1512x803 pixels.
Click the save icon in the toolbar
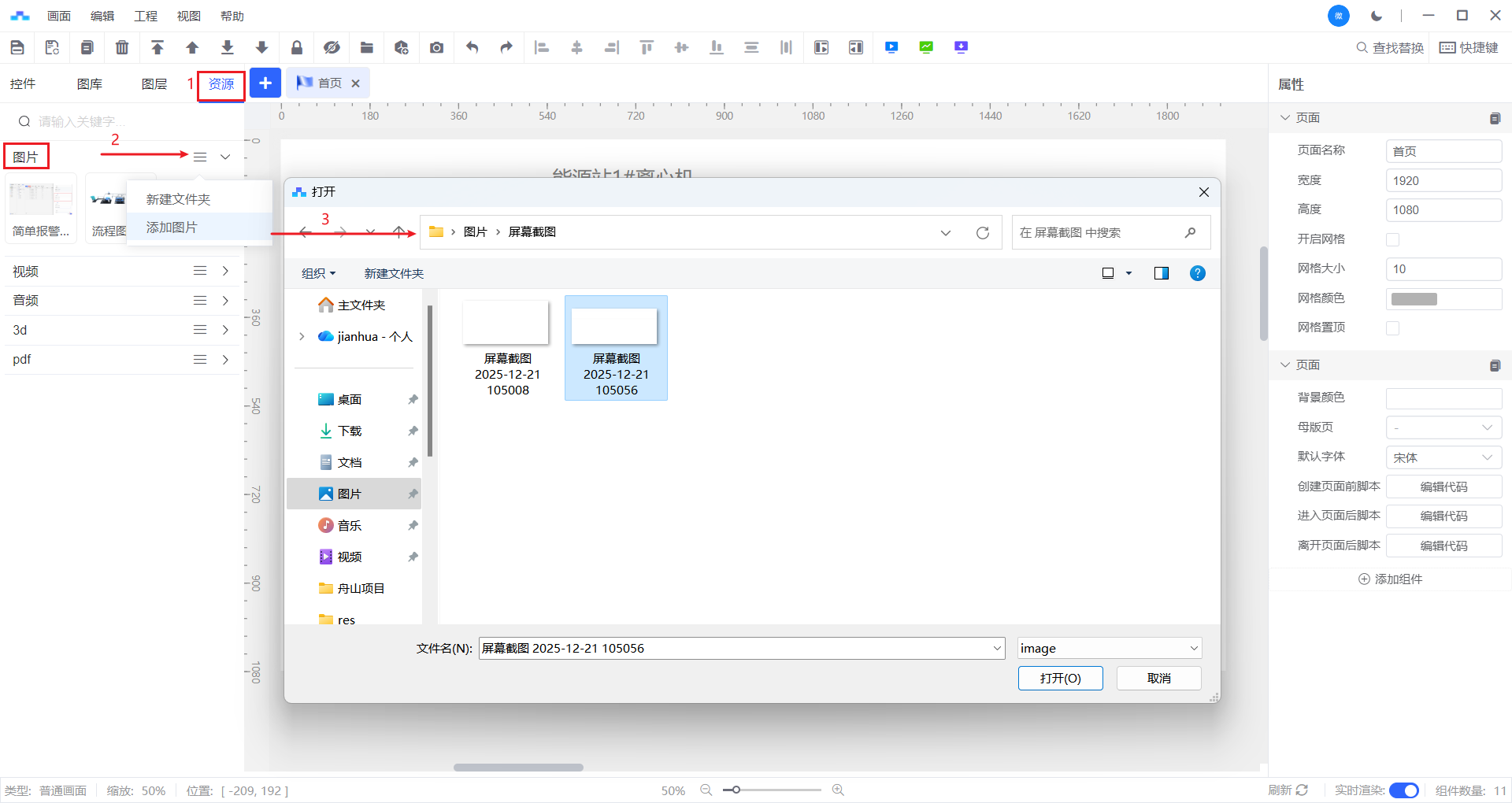[x=17, y=47]
